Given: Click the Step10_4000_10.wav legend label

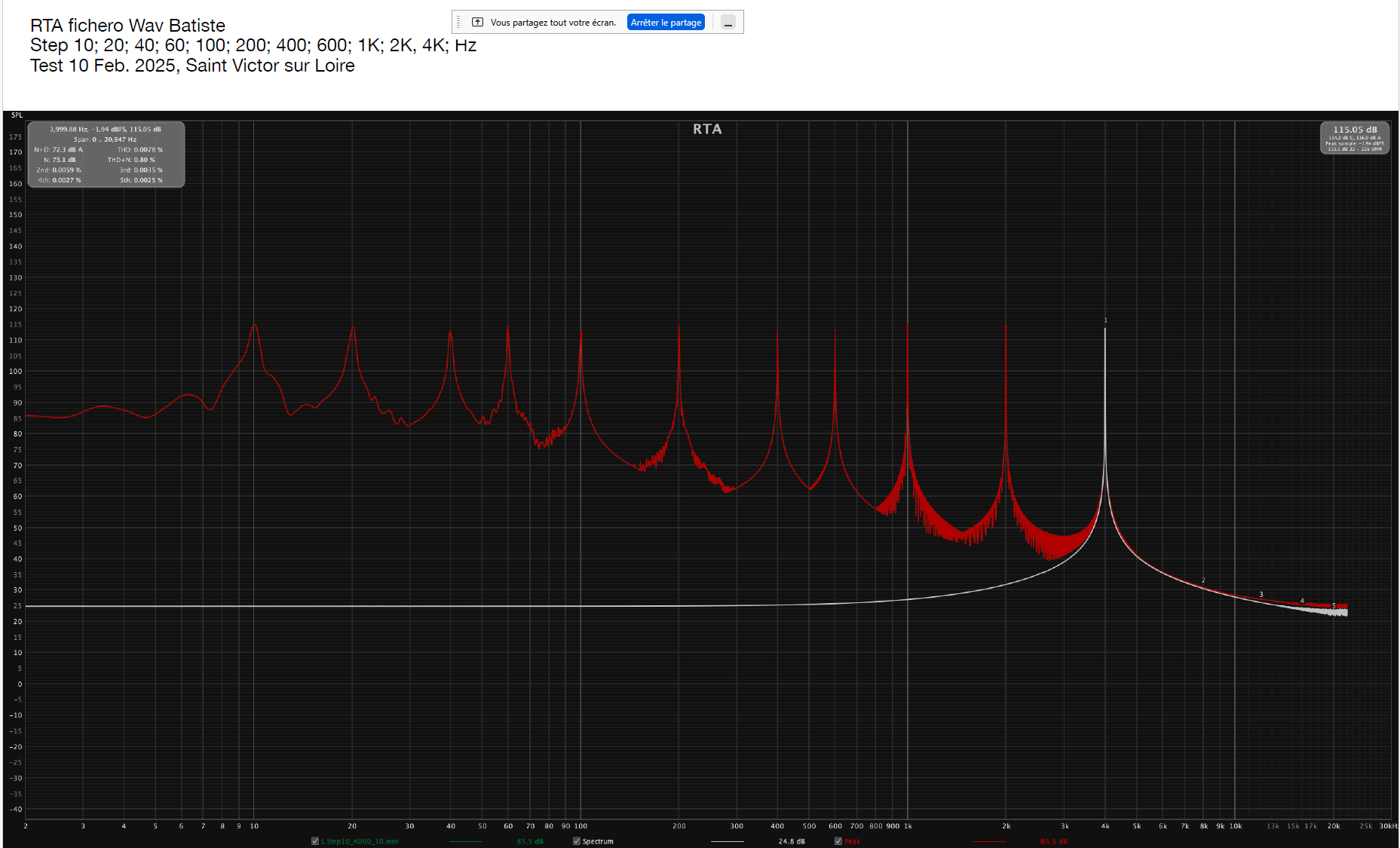Looking at the screenshot, I should click(360, 841).
